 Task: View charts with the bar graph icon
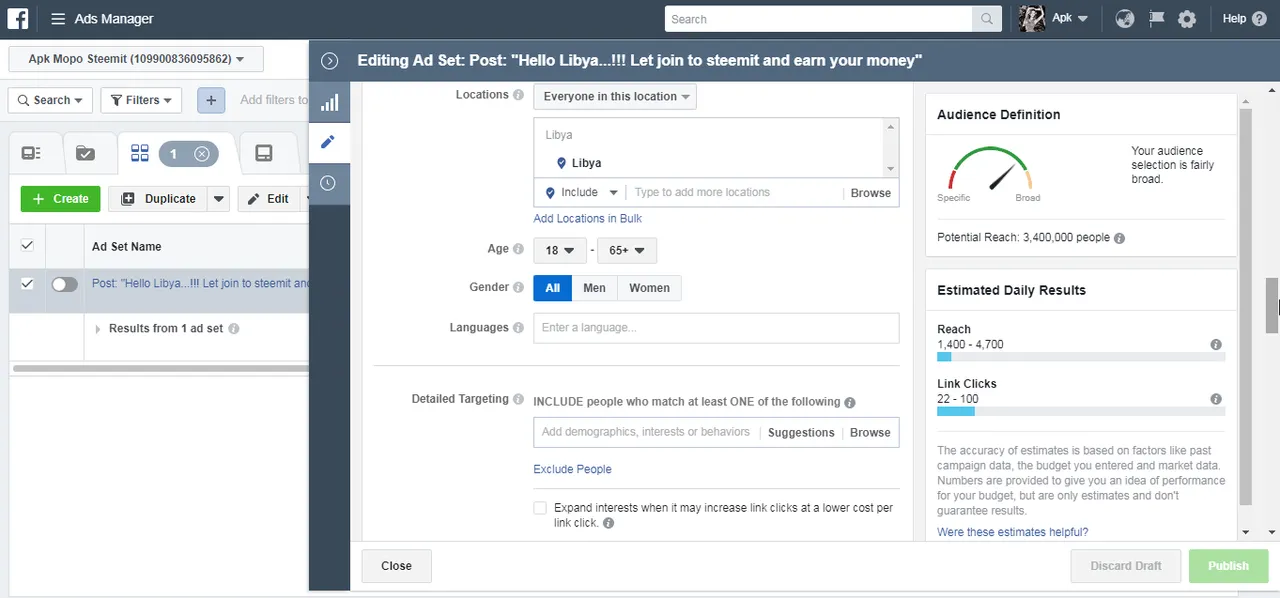tap(329, 102)
